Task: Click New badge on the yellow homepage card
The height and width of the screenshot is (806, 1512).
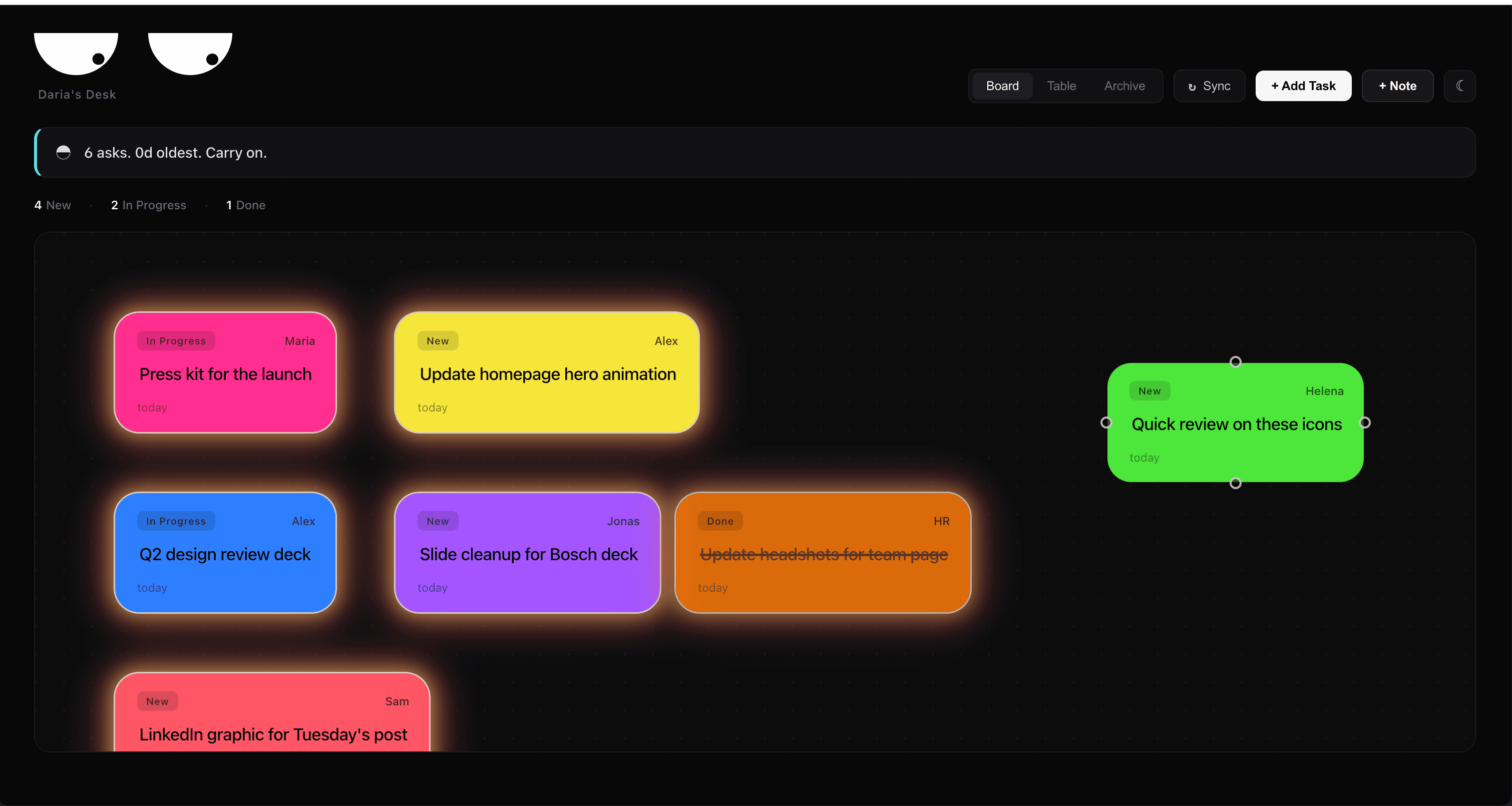Action: pos(438,341)
